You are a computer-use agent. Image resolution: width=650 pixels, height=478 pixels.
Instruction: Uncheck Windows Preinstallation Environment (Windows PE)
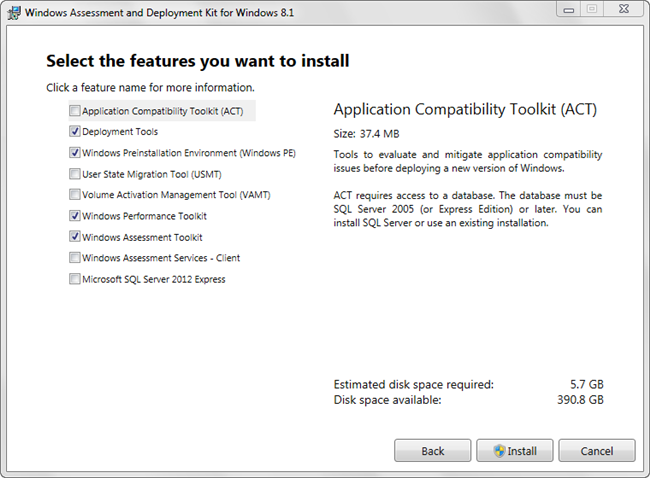point(75,153)
